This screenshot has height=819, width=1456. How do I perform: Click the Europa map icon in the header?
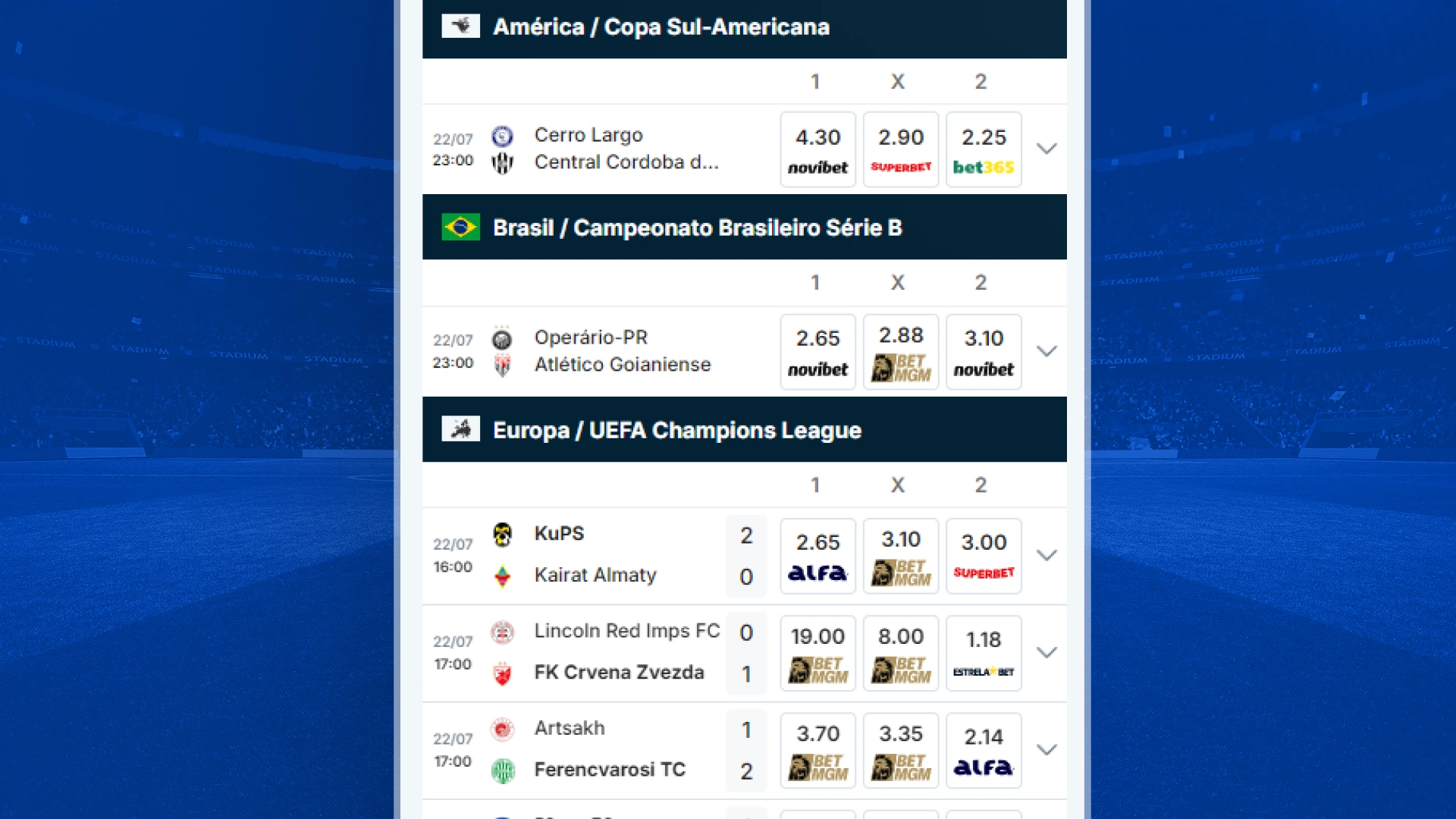460,430
